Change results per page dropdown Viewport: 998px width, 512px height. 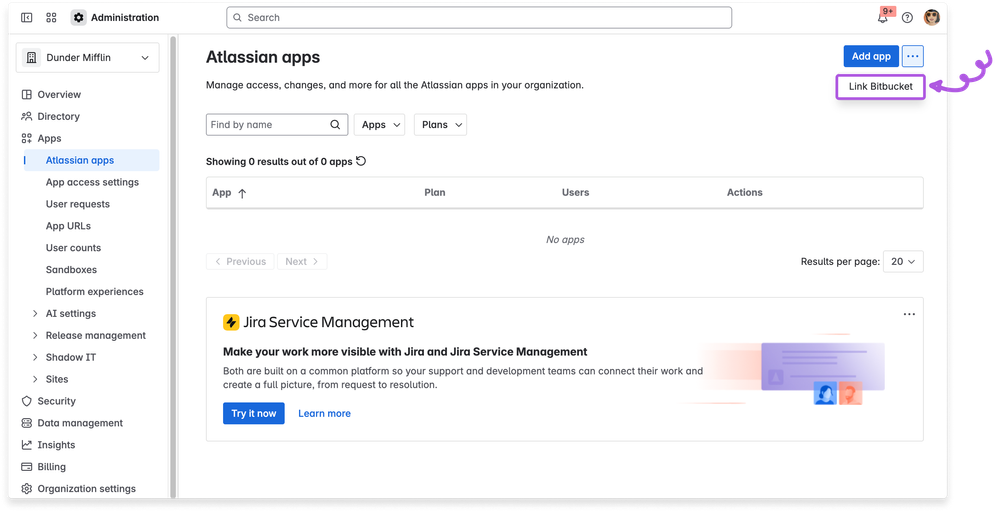pyautogui.click(x=903, y=262)
